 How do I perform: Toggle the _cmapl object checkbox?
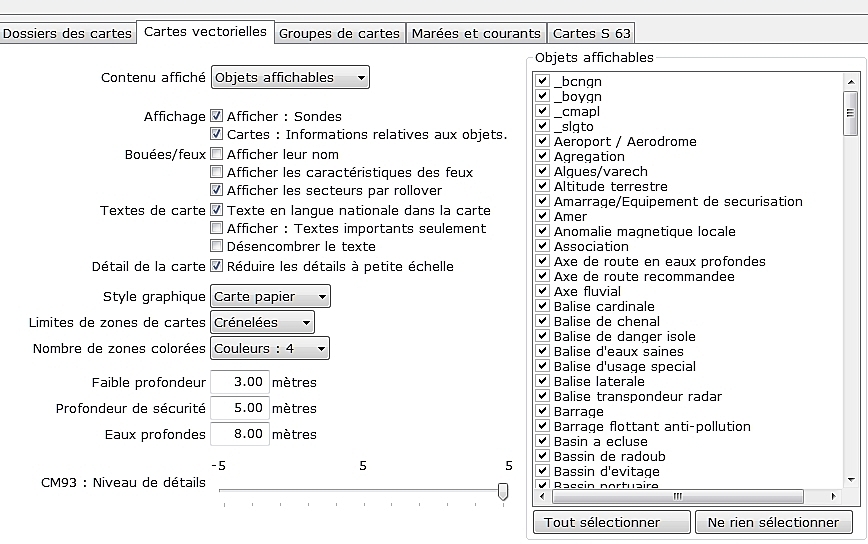(542, 111)
